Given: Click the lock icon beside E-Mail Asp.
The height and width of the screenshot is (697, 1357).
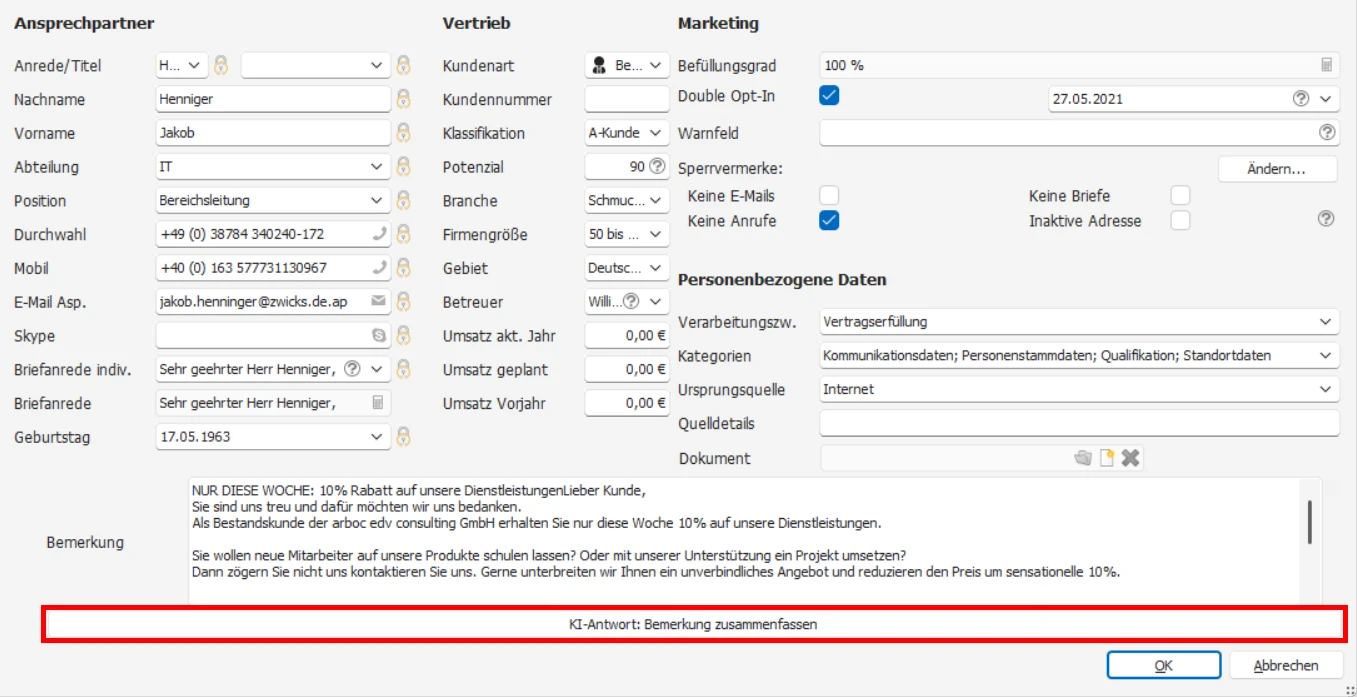Looking at the screenshot, I should (403, 302).
